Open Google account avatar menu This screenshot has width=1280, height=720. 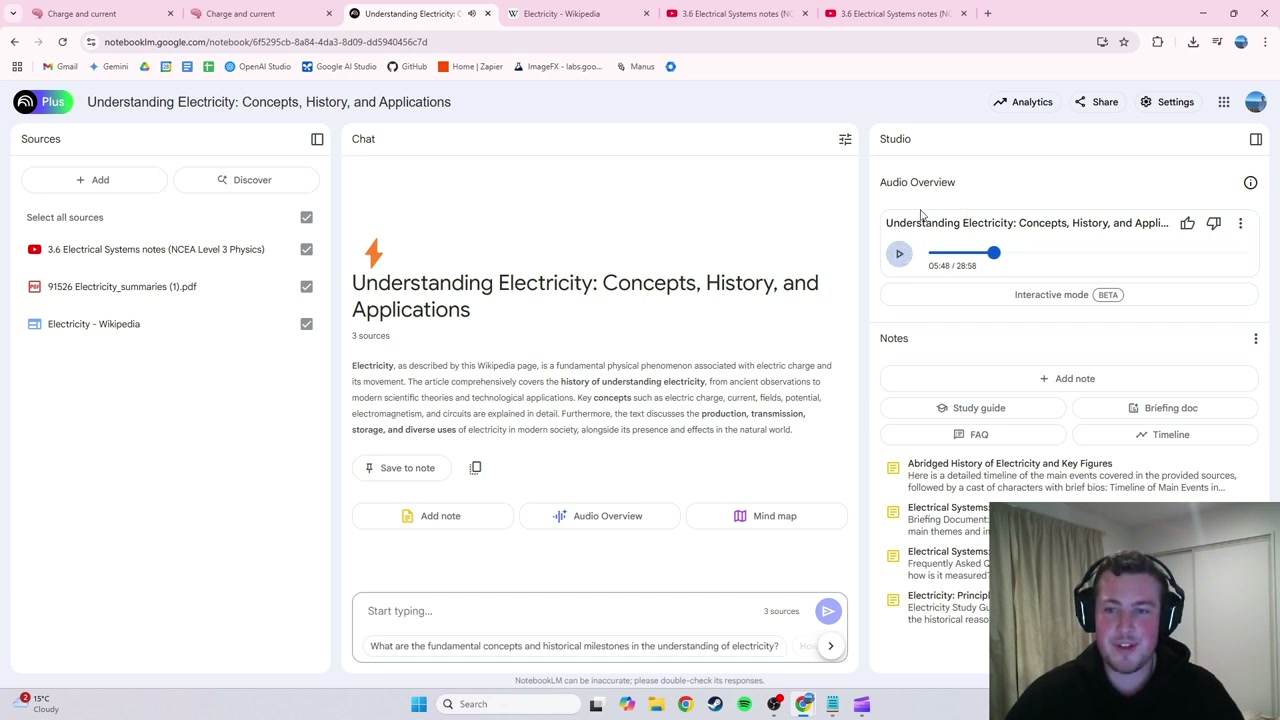point(1255,102)
